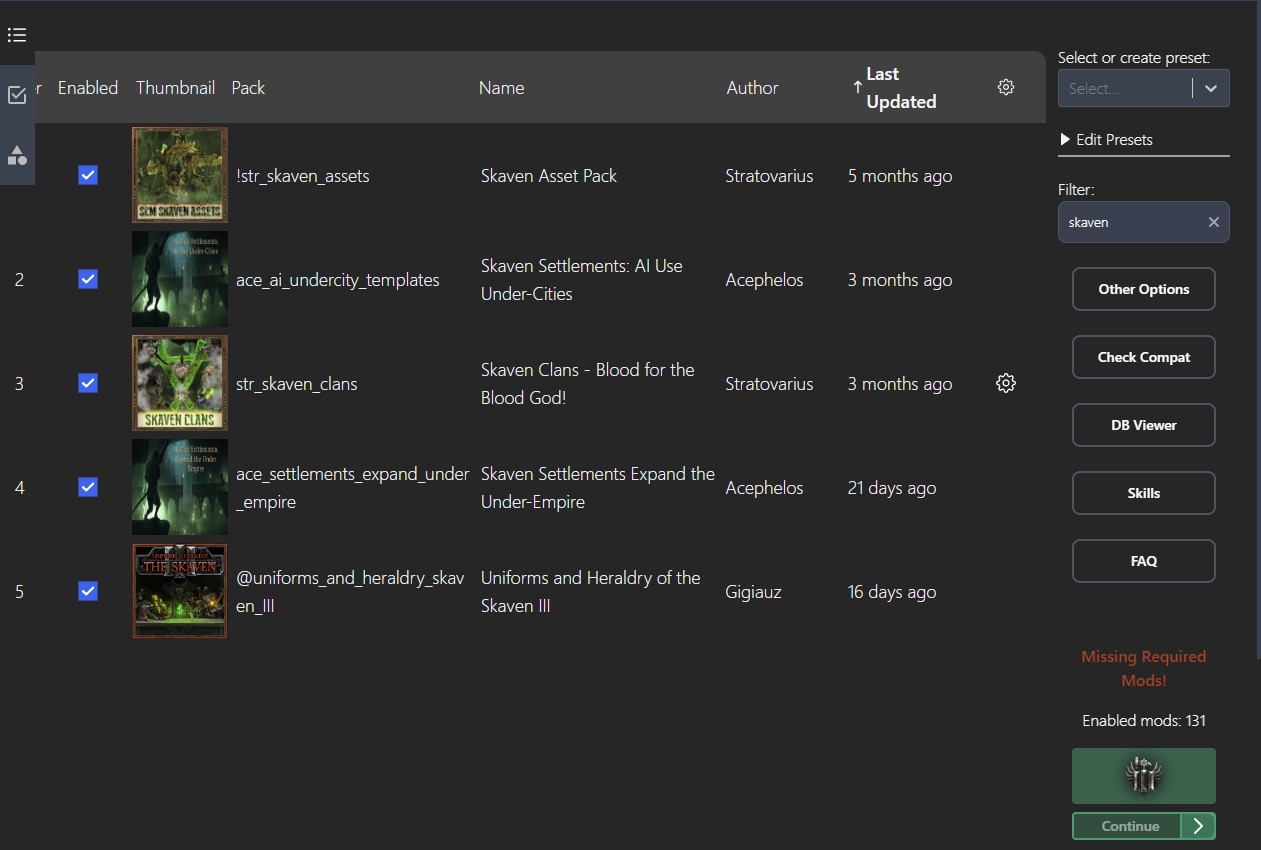Image resolution: width=1261 pixels, height=850 pixels.
Task: Click author Stratovarius in str_skaven_clans row
Action: coord(769,384)
